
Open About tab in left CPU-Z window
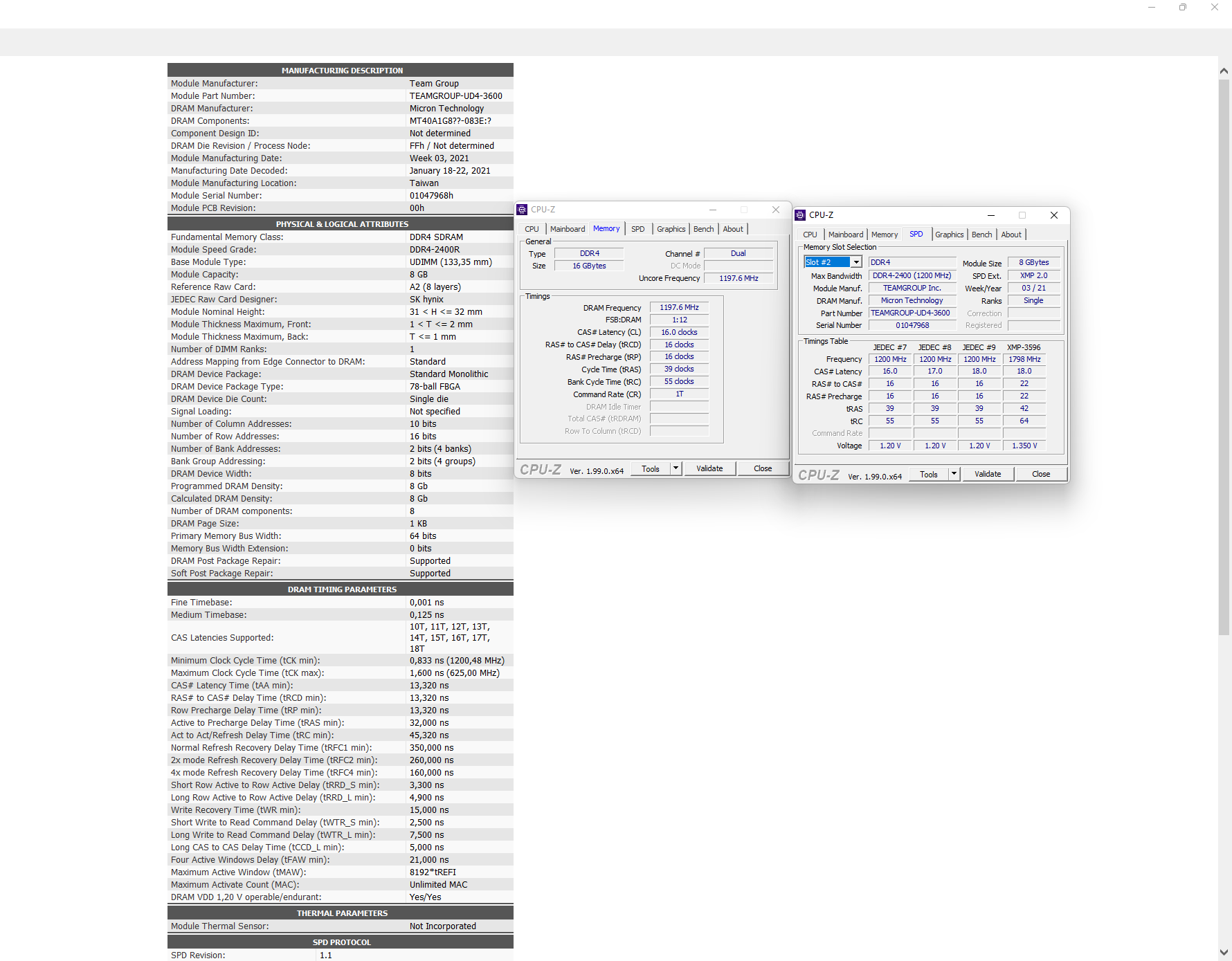pos(733,229)
